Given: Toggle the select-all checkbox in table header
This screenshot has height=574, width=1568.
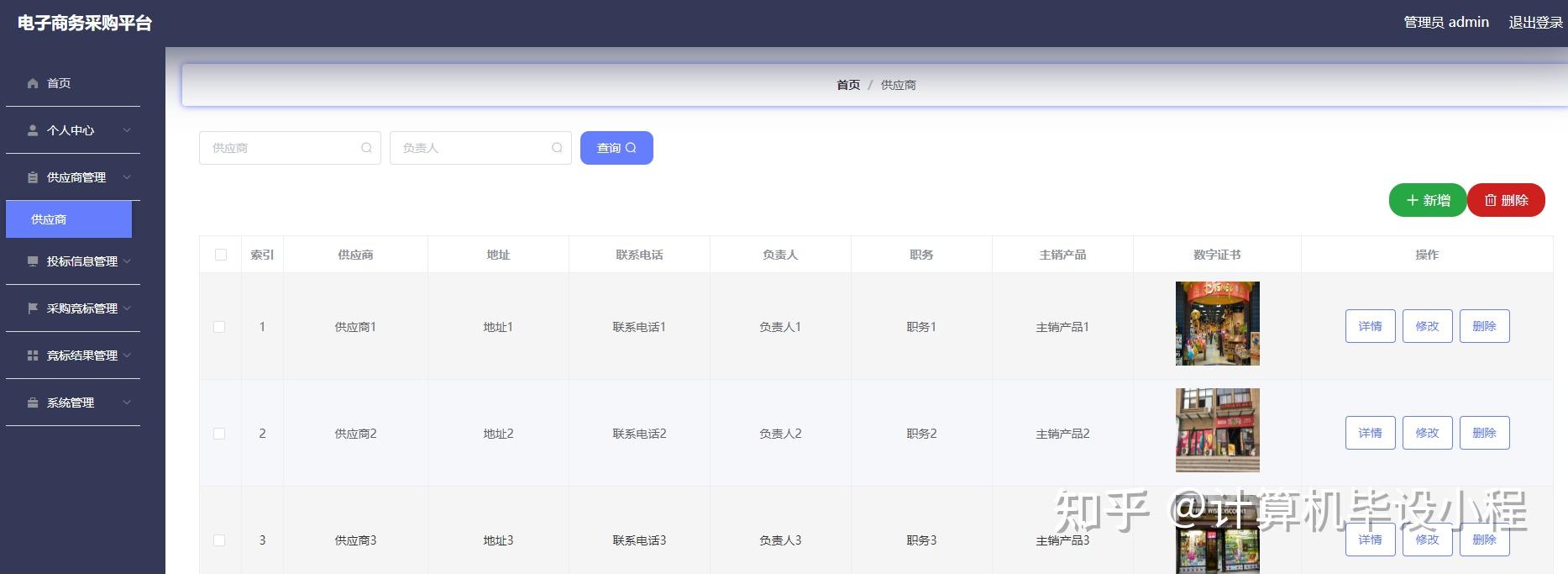Looking at the screenshot, I should click(x=221, y=255).
